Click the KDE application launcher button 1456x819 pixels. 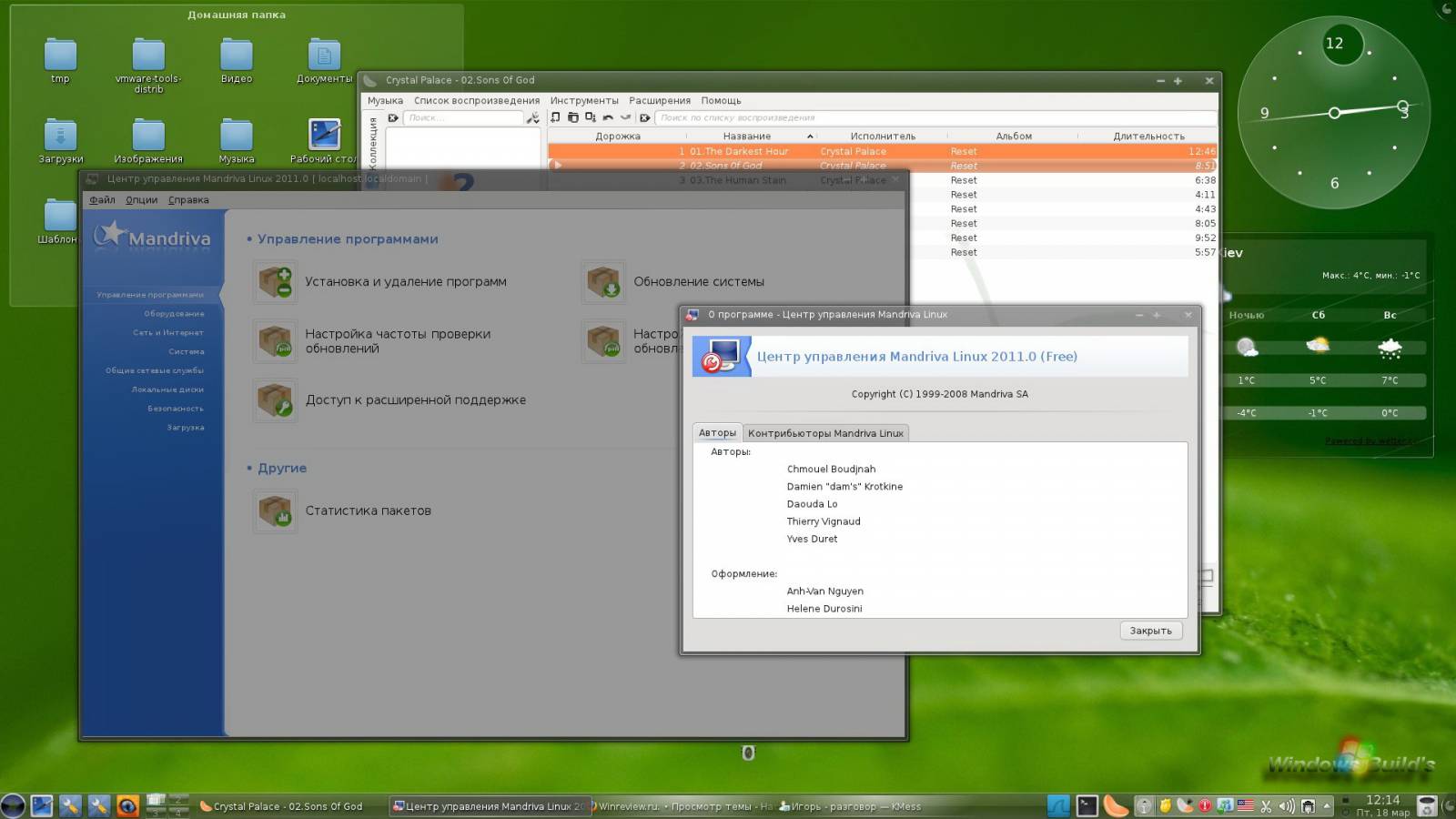pyautogui.click(x=13, y=805)
